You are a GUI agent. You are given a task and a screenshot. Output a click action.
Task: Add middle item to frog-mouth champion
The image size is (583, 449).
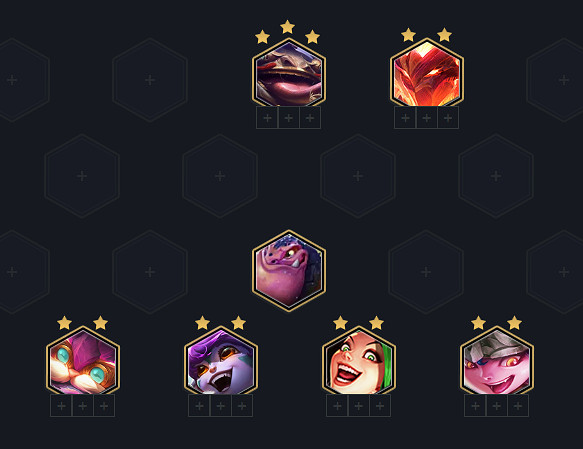(x=289, y=118)
